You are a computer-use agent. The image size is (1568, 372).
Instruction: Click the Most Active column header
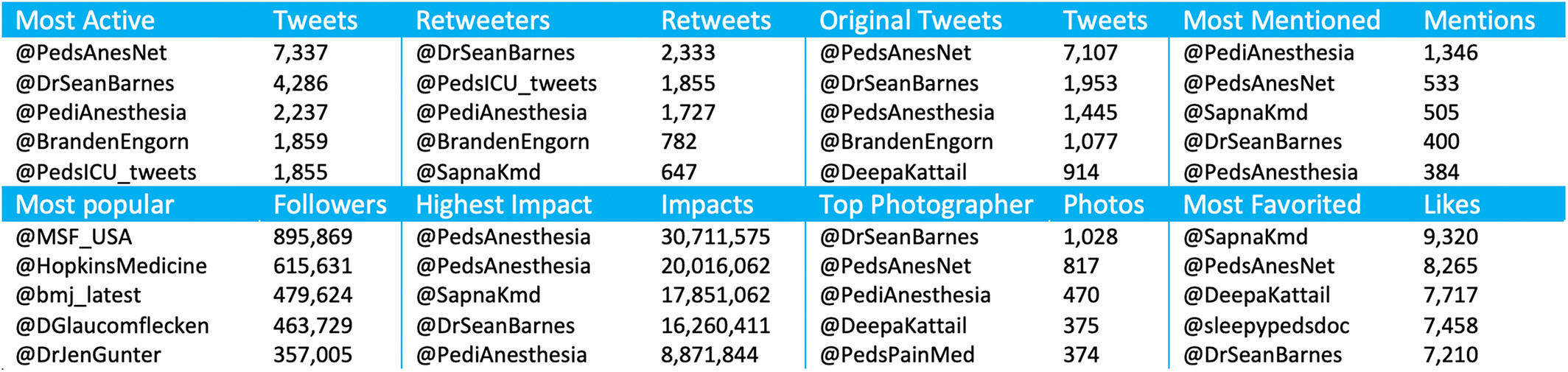coord(85,21)
